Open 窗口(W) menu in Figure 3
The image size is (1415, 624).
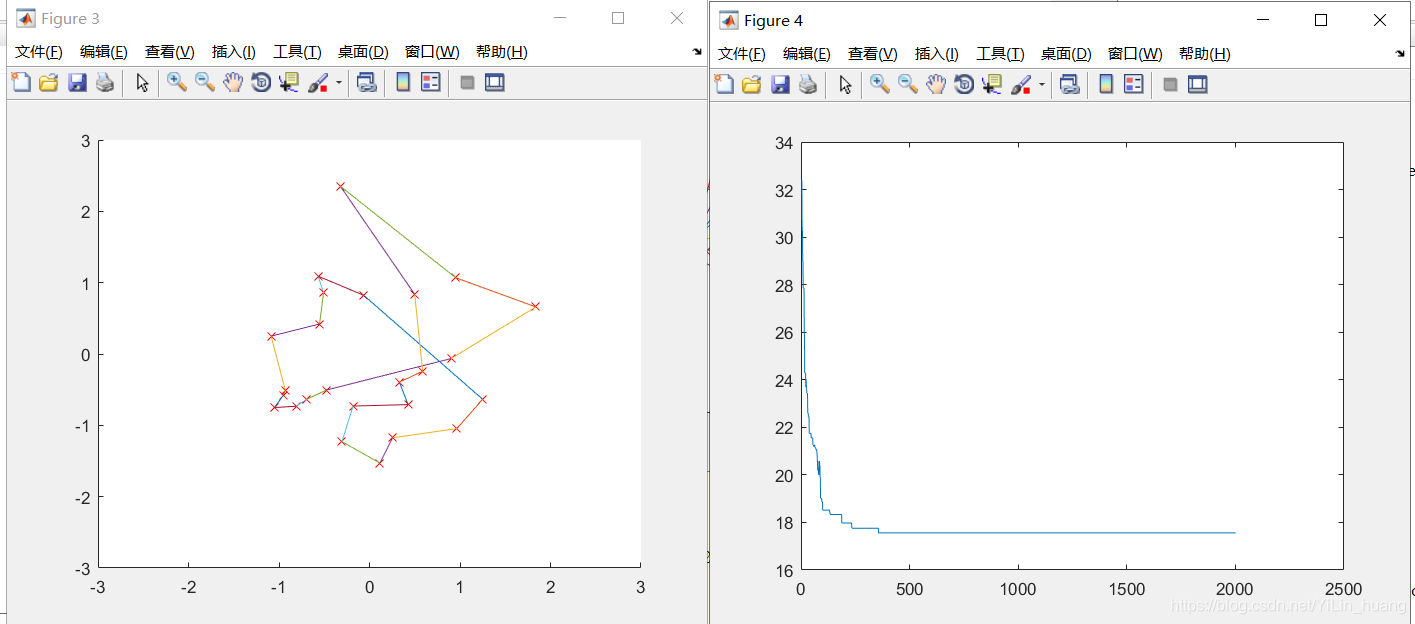click(x=432, y=52)
